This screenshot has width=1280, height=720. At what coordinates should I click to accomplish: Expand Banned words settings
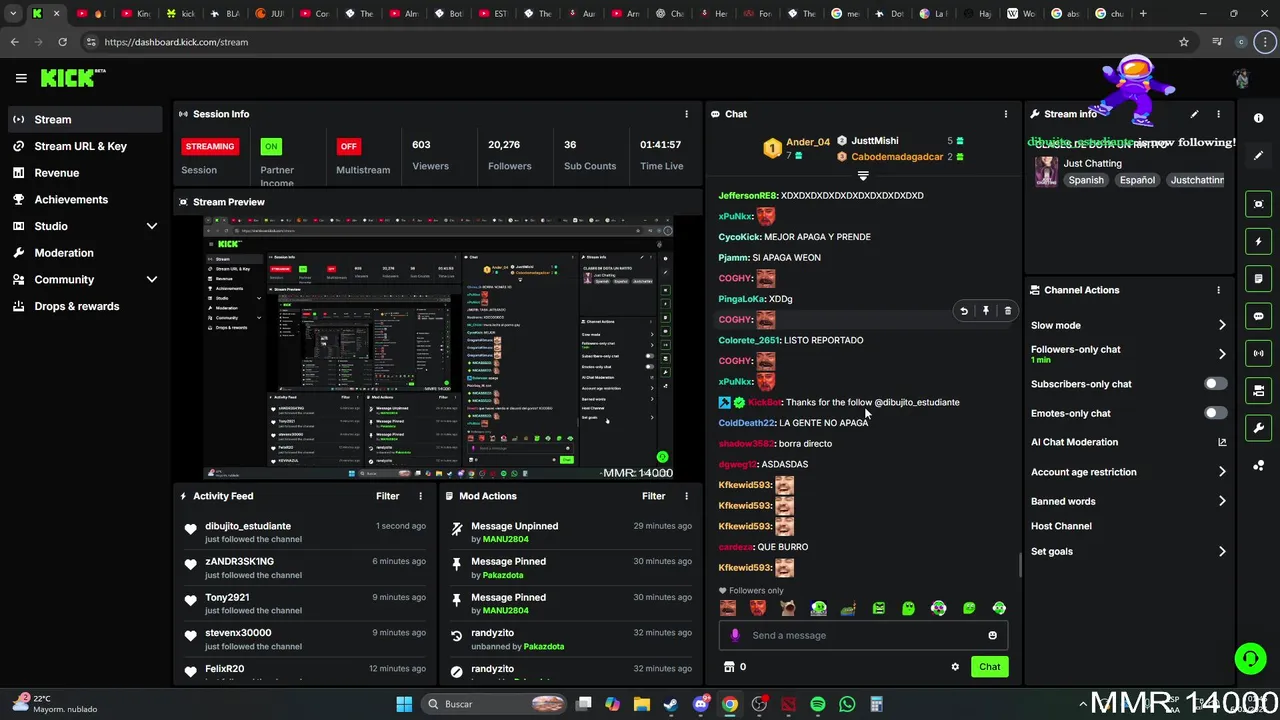[x=1222, y=501]
